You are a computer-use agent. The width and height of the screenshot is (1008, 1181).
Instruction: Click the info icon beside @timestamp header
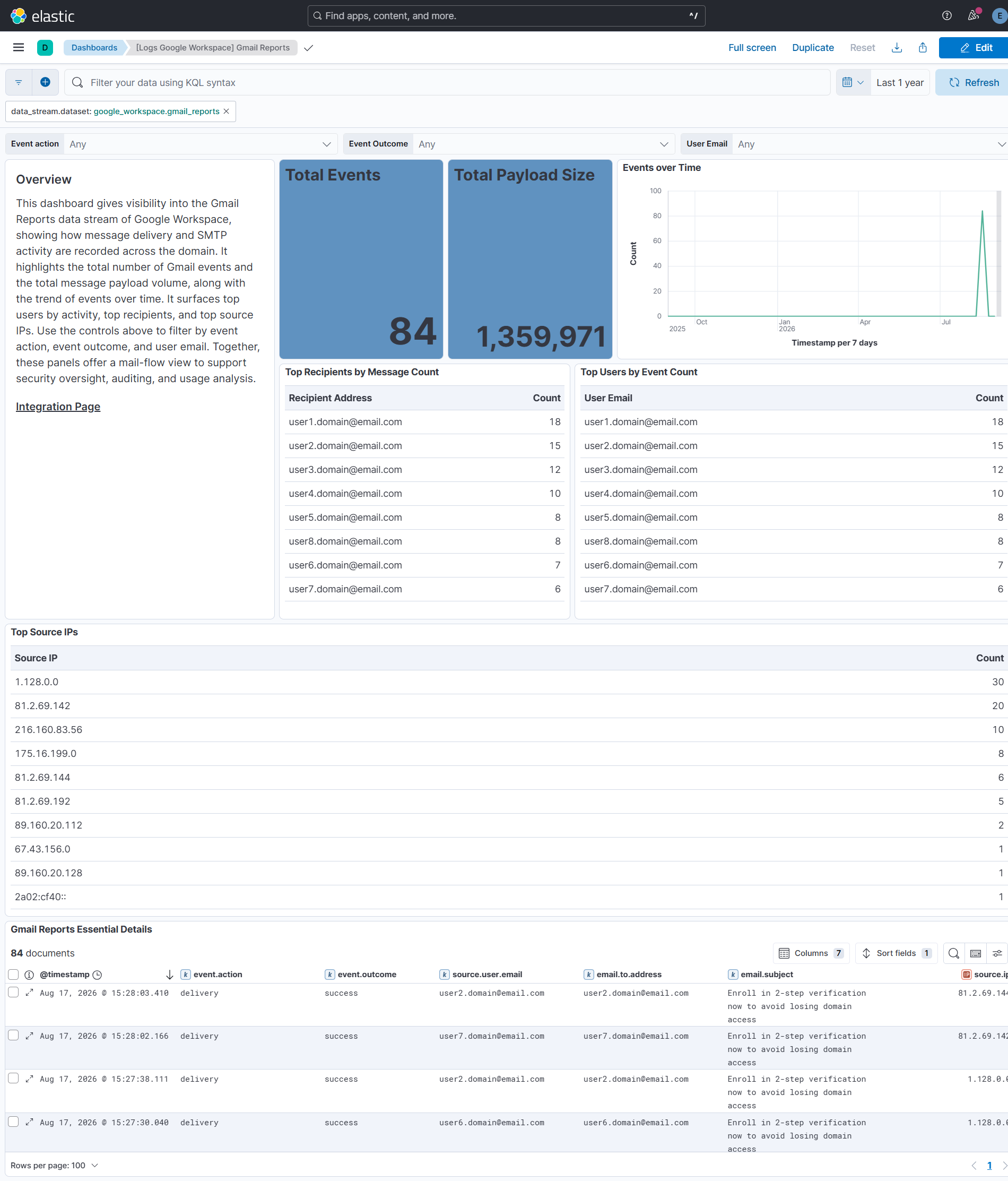pyautogui.click(x=29, y=975)
